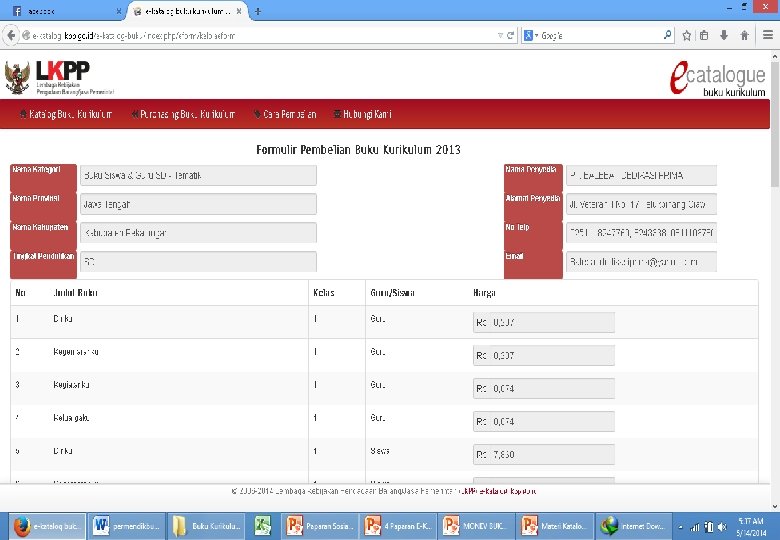Click the Harga field in row 1
Screen dimensions: 780x540
coord(544,322)
